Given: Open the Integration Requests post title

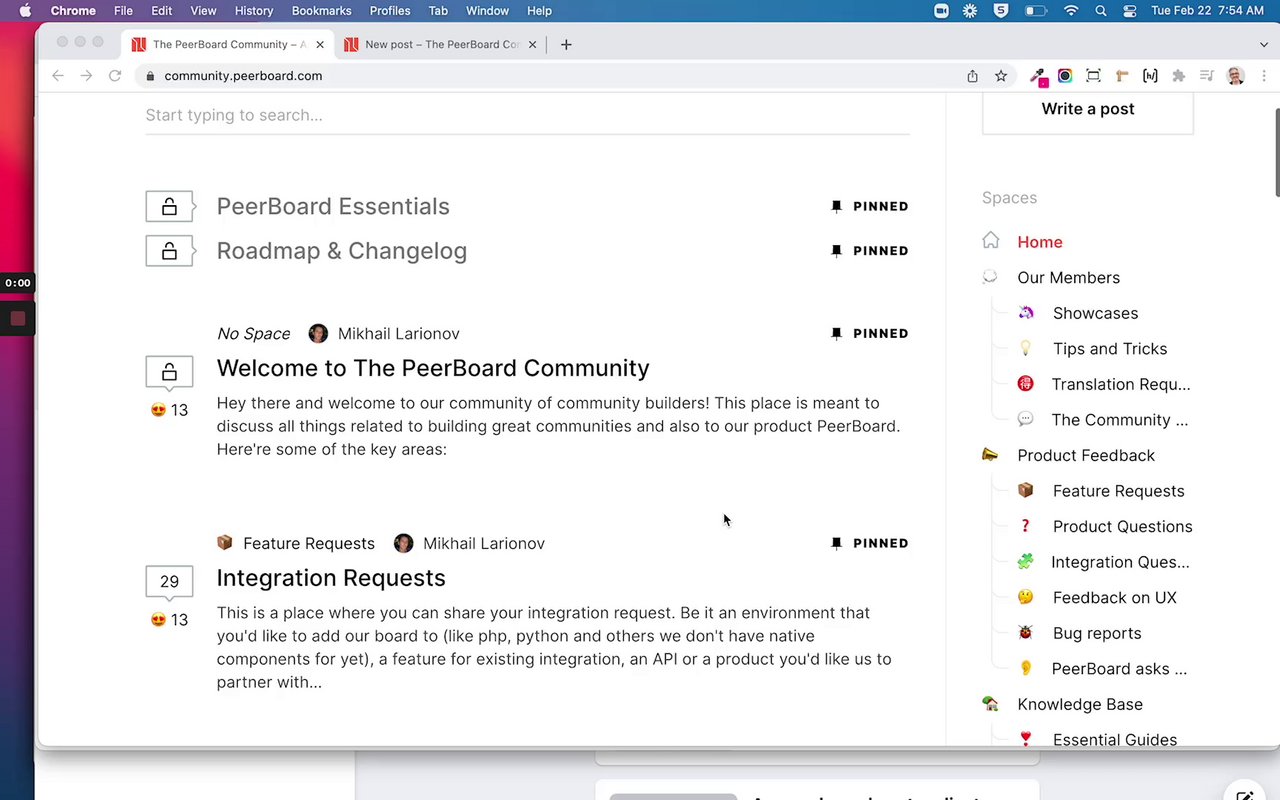Looking at the screenshot, I should (x=331, y=578).
